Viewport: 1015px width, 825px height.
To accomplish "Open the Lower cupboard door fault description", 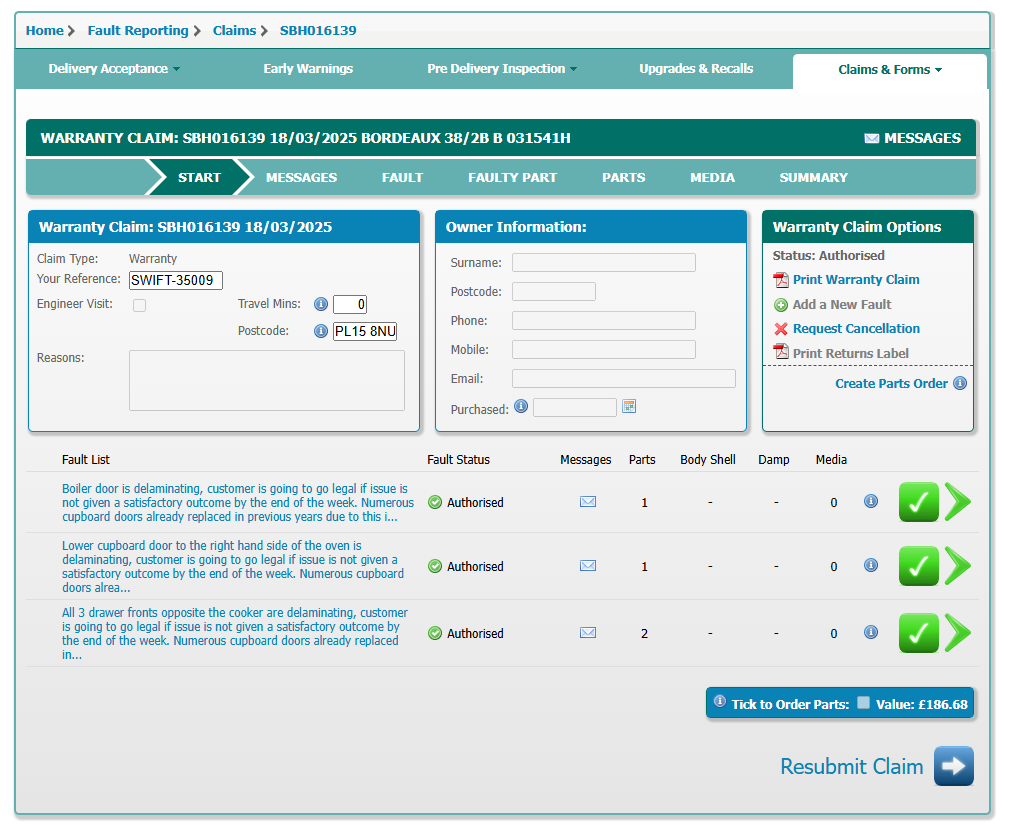I will point(233,567).
